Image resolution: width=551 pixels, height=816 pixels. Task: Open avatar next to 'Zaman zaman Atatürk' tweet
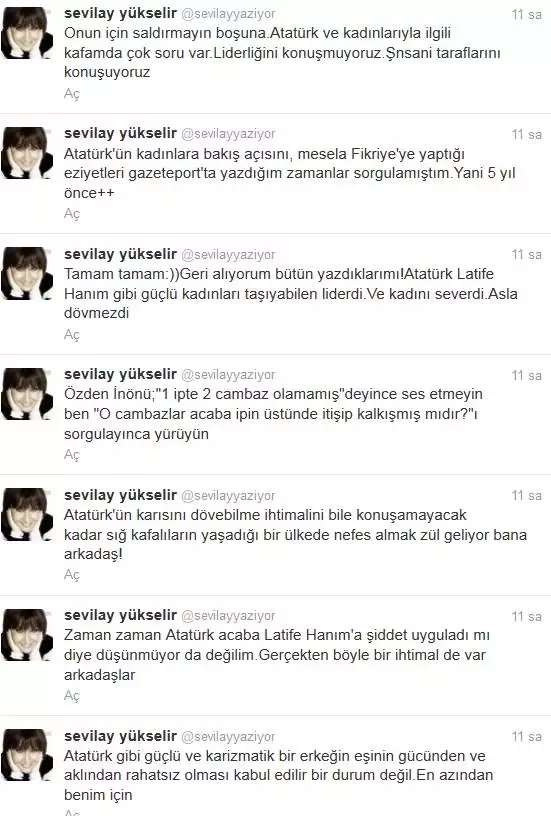click(27, 635)
